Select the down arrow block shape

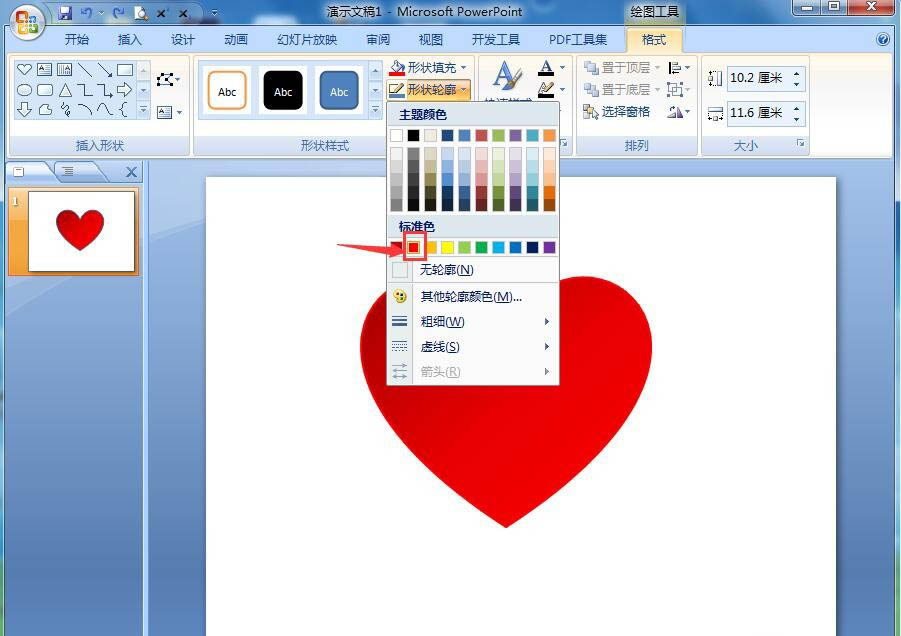pyautogui.click(x=24, y=109)
